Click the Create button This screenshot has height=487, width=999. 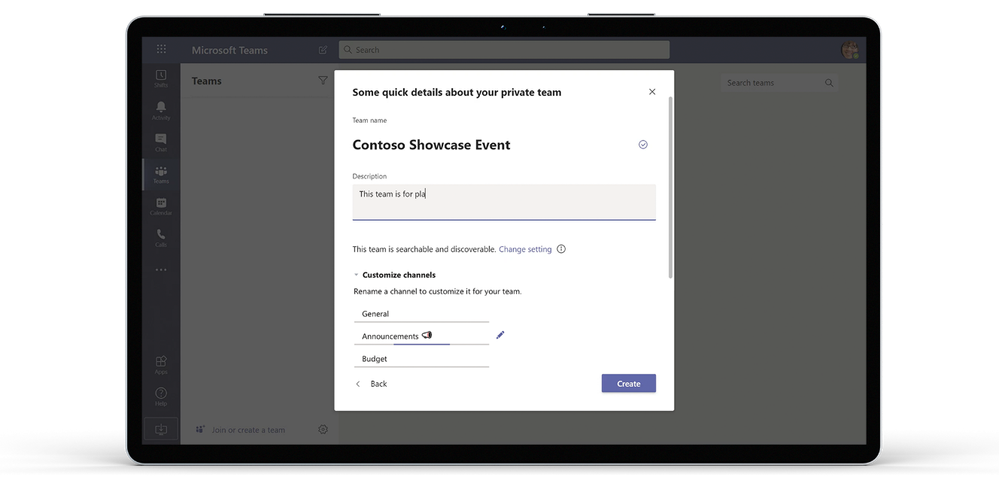point(628,384)
